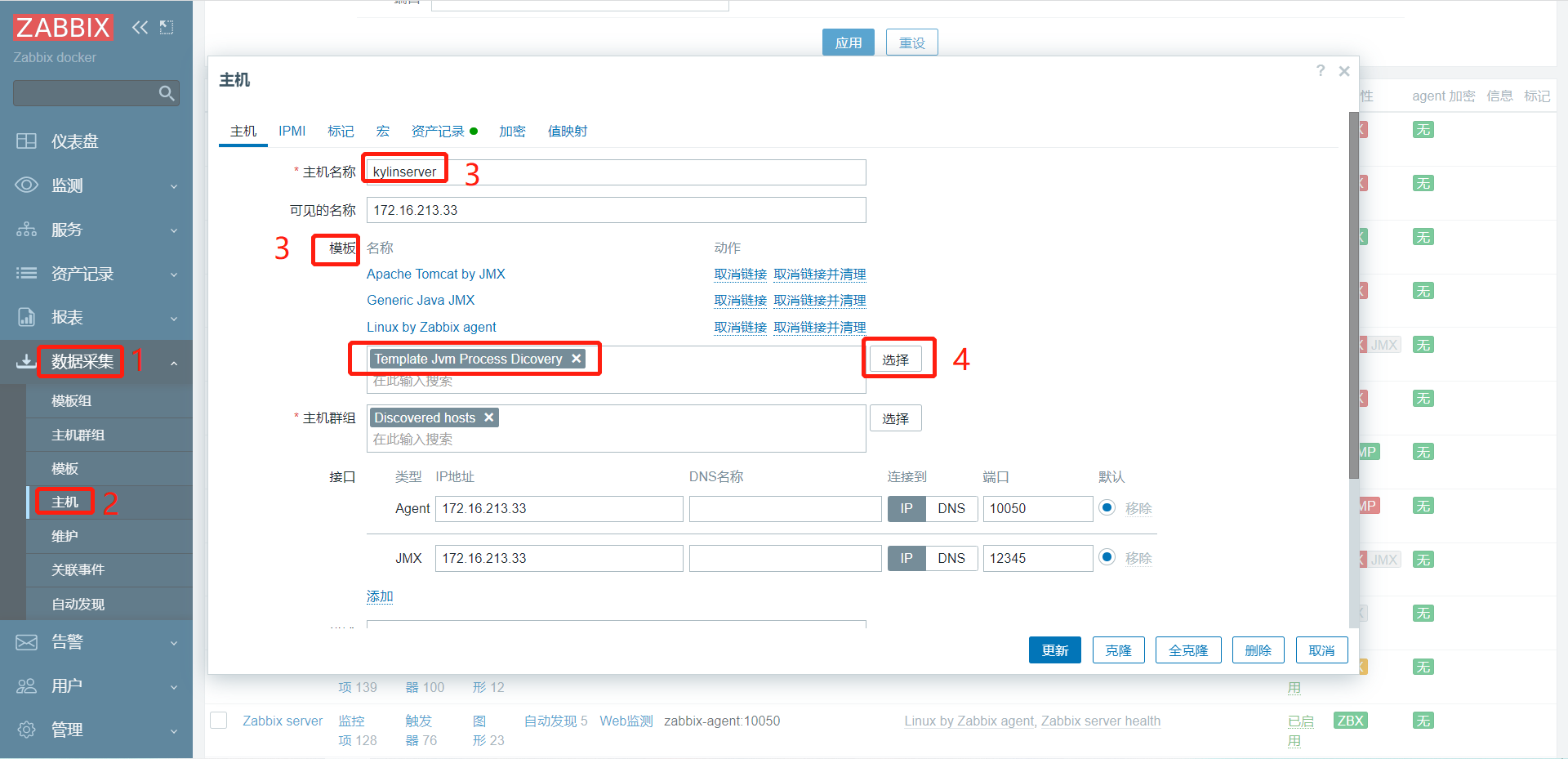Switch to the 加密 tab
Image resolution: width=1568 pixels, height=759 pixels.
(512, 132)
